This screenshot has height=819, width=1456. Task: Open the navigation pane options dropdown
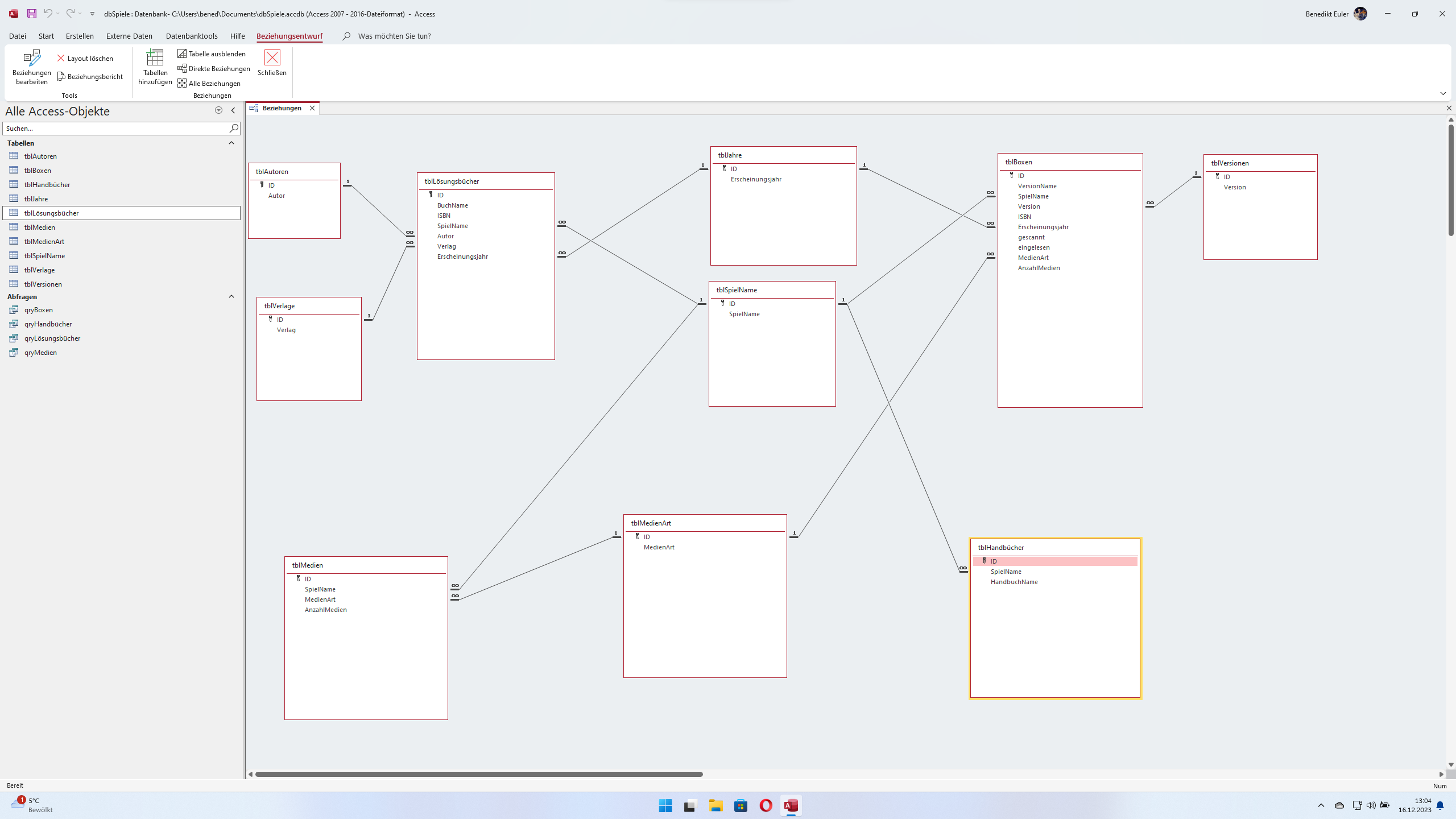218,111
